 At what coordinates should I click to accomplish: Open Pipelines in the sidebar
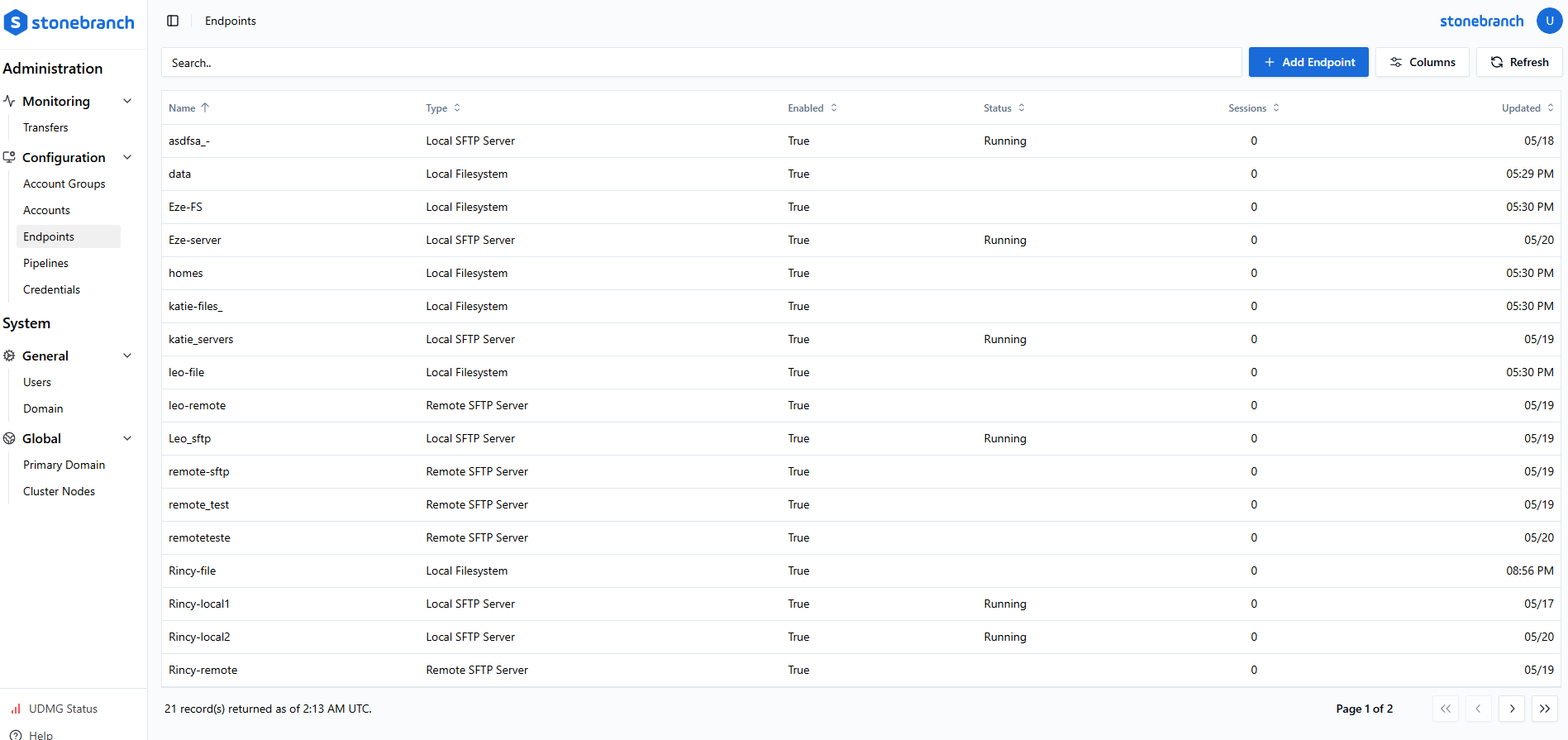click(x=46, y=263)
